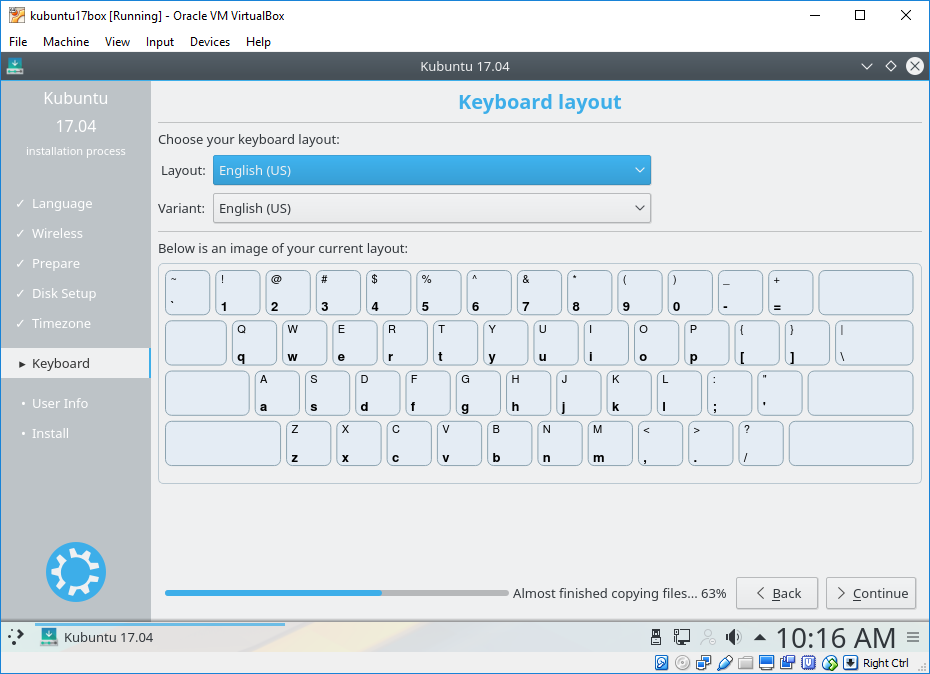The image size is (930, 674).
Task: Click the tilde backtick key
Action: (x=187, y=293)
